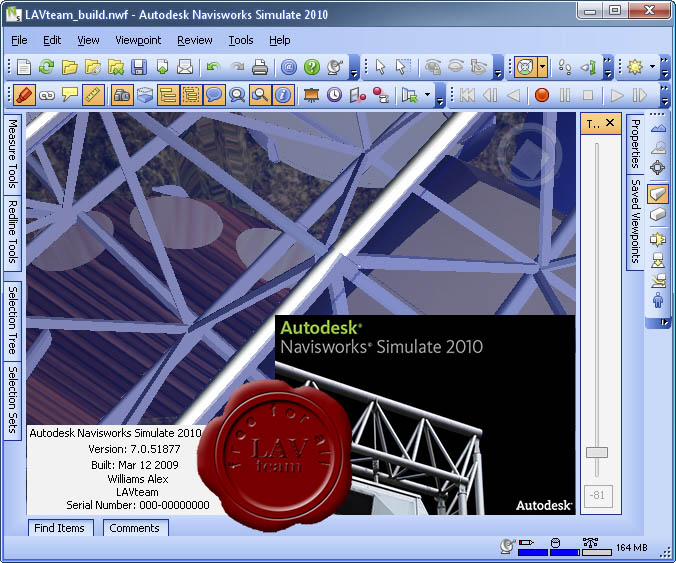Image resolution: width=676 pixels, height=563 pixels.
Task: Click the Open folder icon
Action: tap(69, 67)
